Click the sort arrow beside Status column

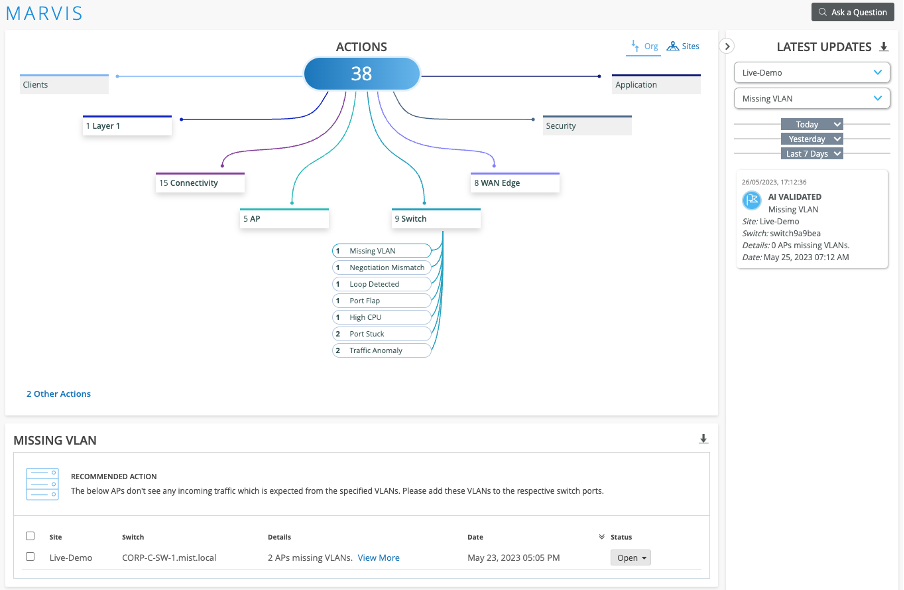[602, 537]
